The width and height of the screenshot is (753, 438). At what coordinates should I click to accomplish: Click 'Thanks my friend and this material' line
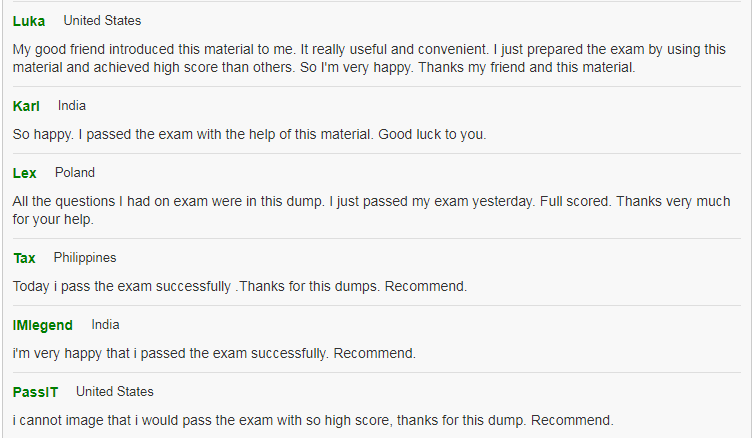(x=526, y=67)
